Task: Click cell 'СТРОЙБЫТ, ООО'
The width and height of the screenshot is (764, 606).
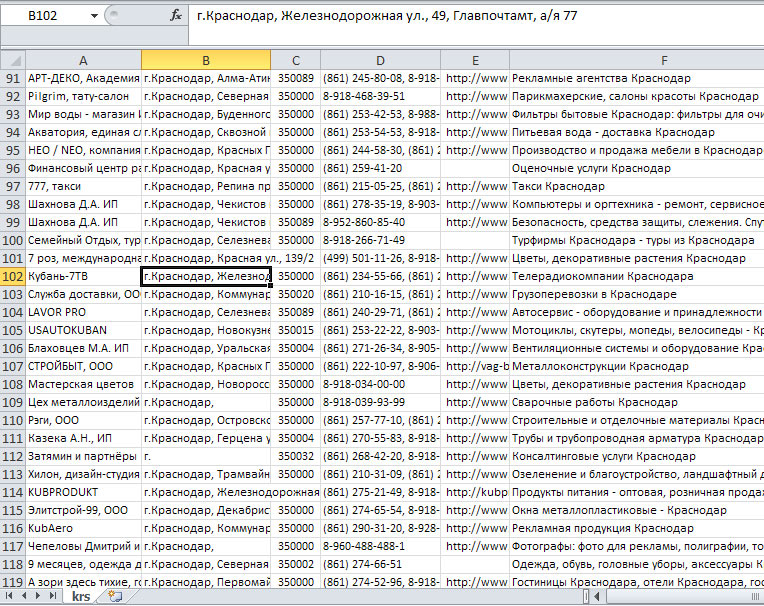Action: 83,367
